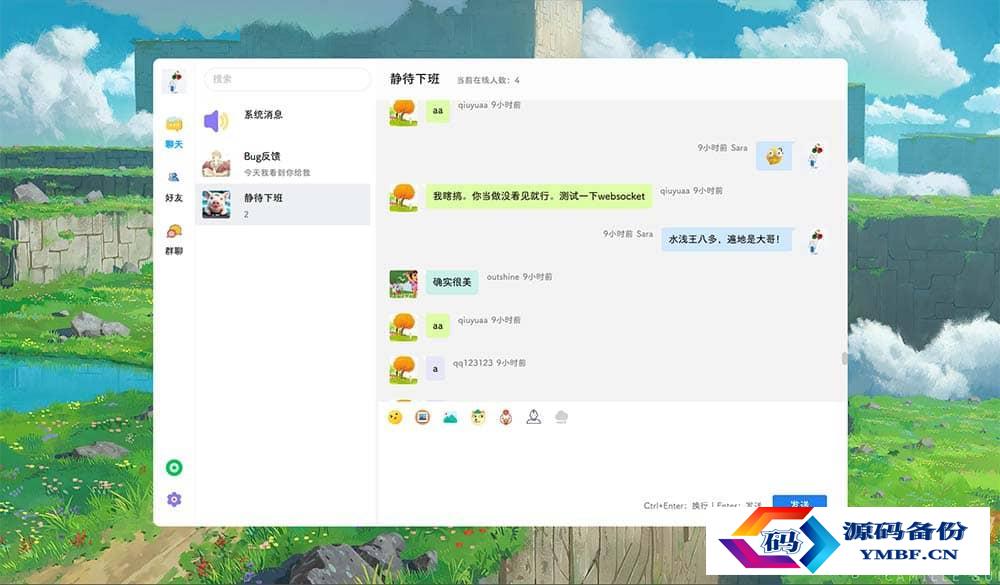Click the person outline icon in the toolbar
The height and width of the screenshot is (585, 1000).
534,417
